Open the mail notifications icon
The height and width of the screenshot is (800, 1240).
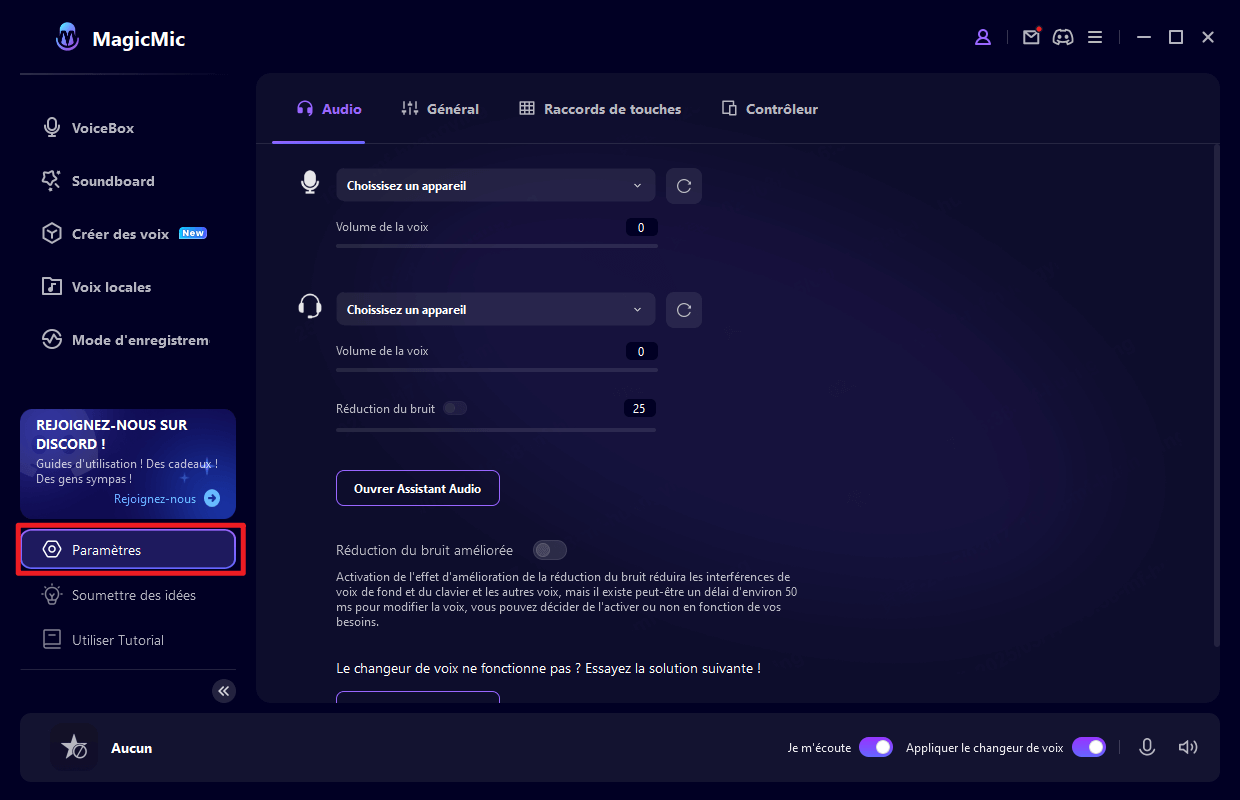pos(1031,37)
